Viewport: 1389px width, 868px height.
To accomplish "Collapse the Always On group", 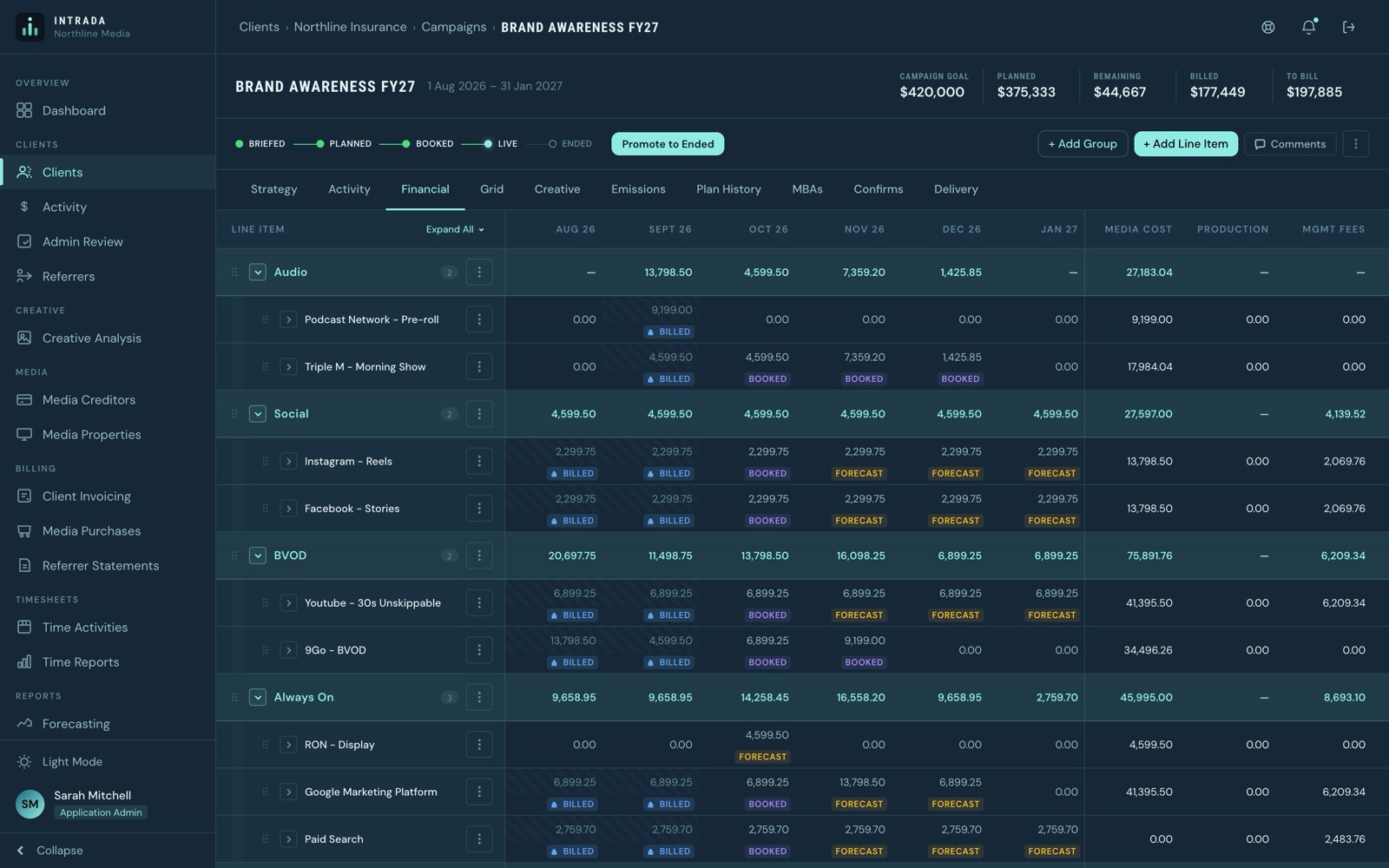I will point(257,697).
